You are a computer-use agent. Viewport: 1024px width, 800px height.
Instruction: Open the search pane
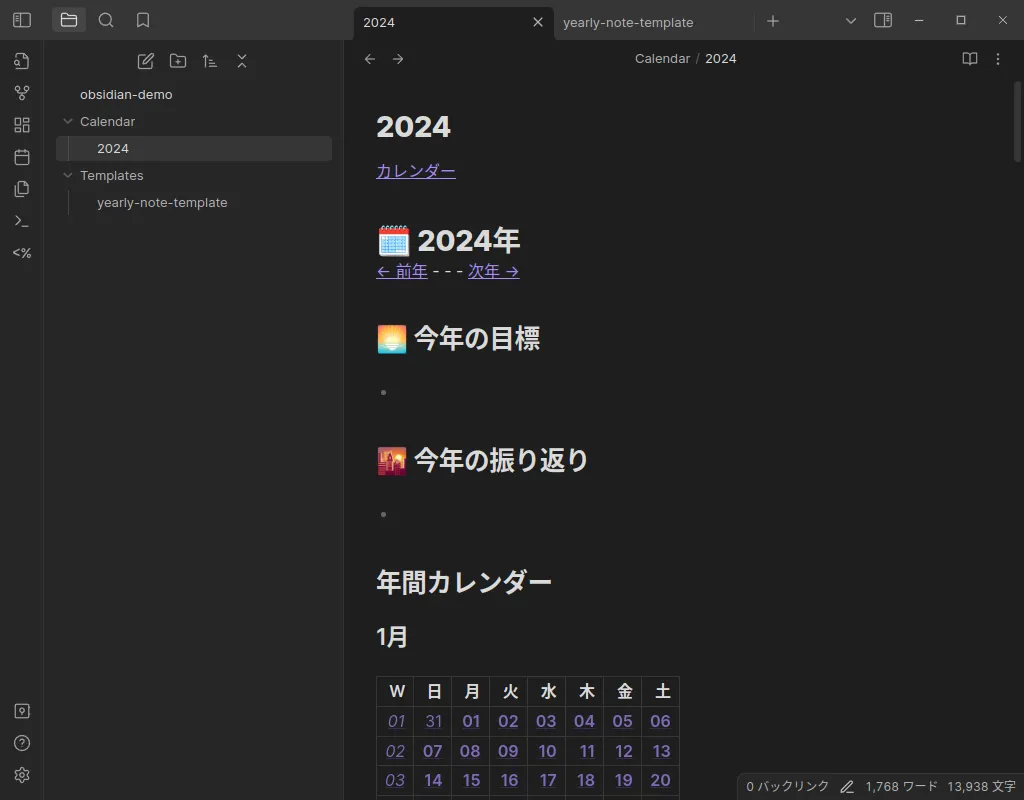pyautogui.click(x=106, y=20)
